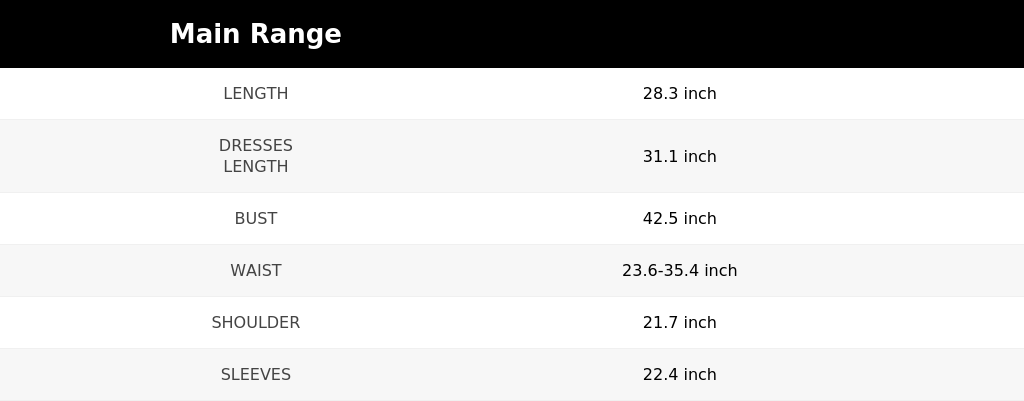Click the 'inch' unit beside 28.3
Screen dimensions: 1024x401
[700, 93]
